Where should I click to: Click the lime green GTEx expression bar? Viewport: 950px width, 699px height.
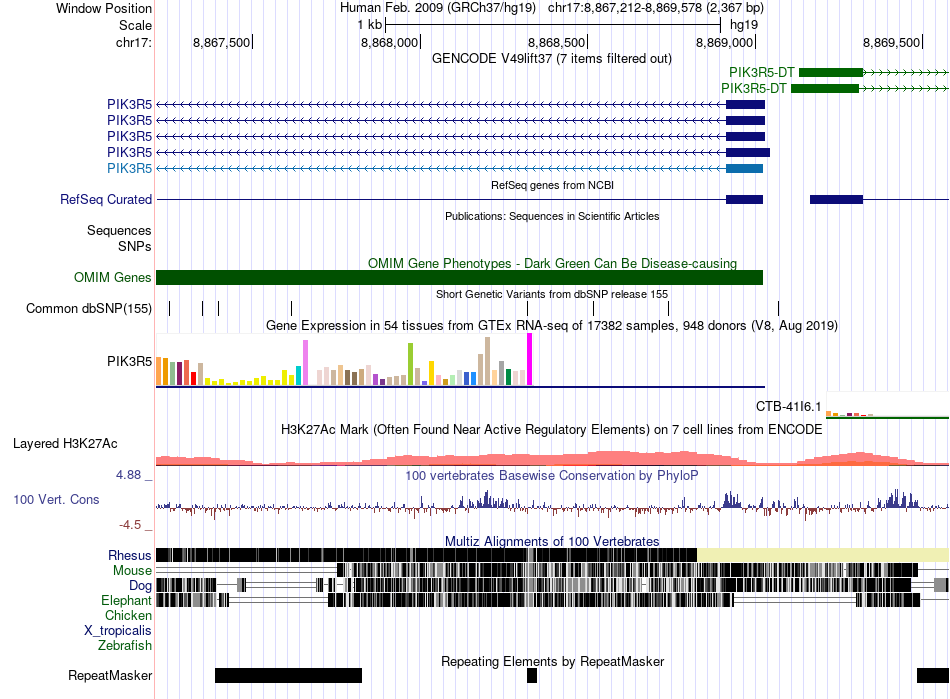410,364
